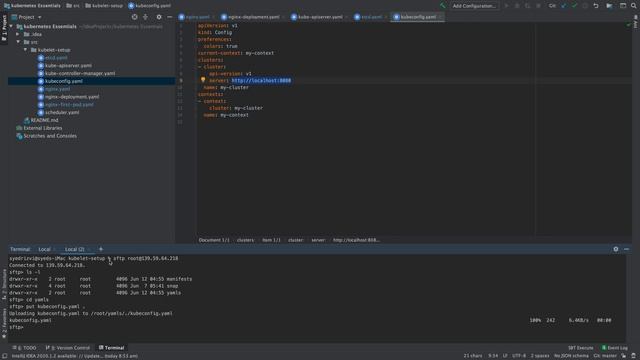Open terminal panel settings gear
Image resolution: width=640 pixels, height=360 pixels.
click(616, 249)
